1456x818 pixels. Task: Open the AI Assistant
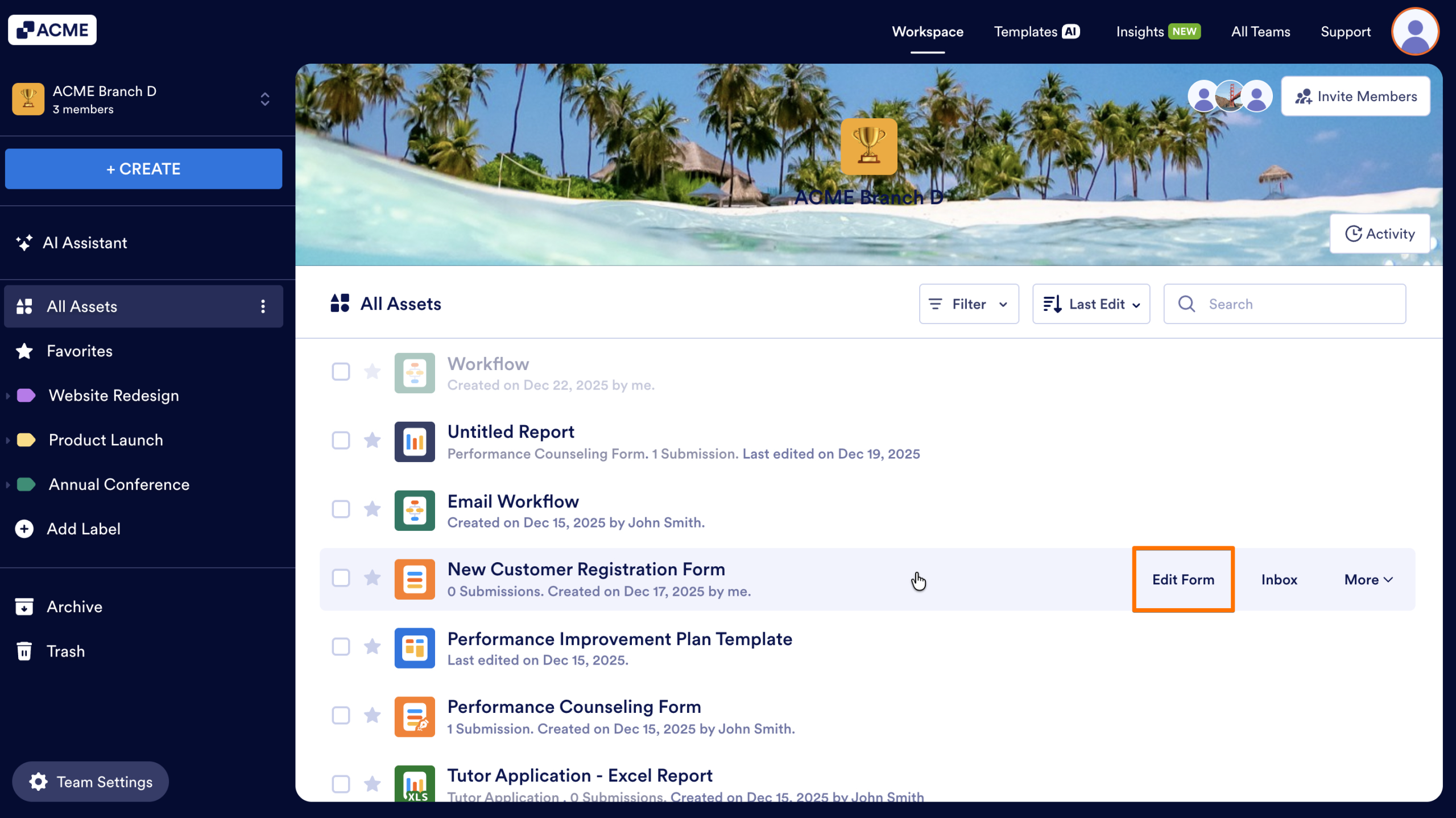click(x=85, y=243)
